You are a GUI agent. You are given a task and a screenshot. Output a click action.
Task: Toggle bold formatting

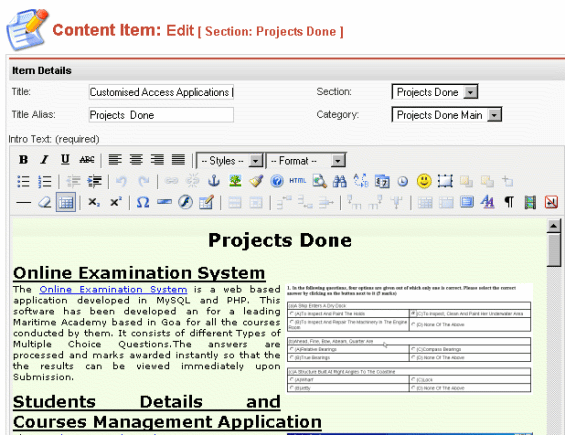(23, 160)
